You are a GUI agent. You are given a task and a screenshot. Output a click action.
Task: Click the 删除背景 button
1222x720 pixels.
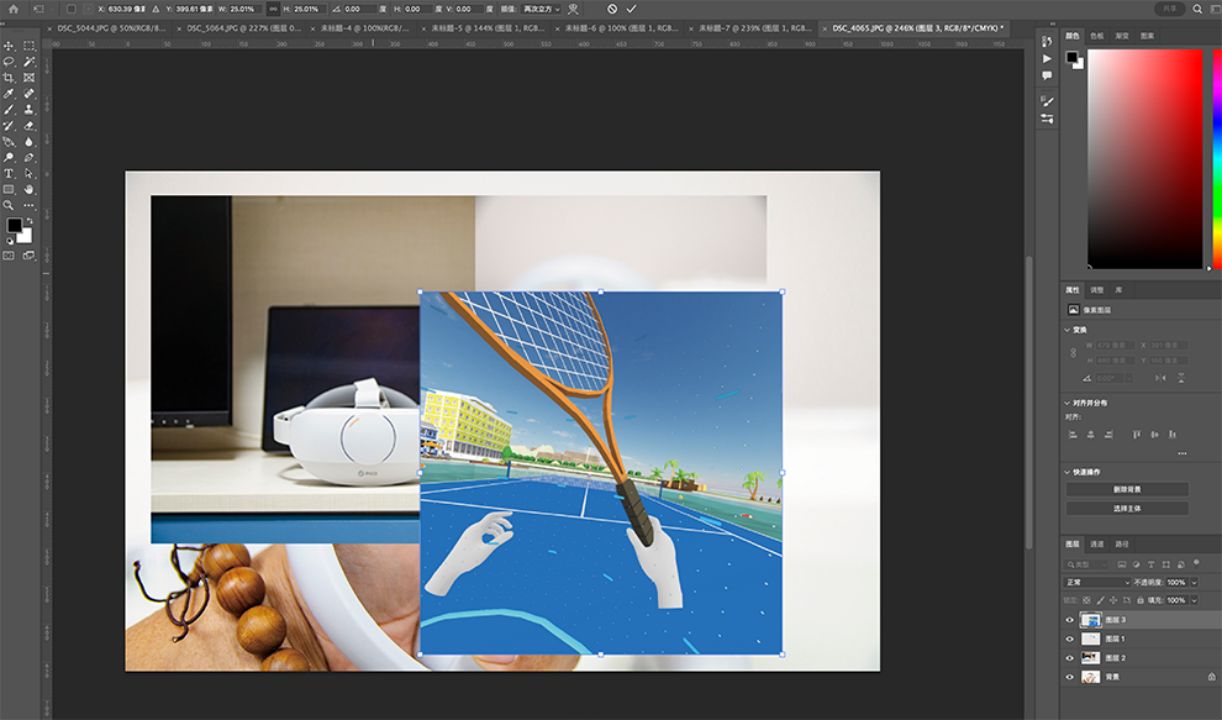(x=1127, y=490)
